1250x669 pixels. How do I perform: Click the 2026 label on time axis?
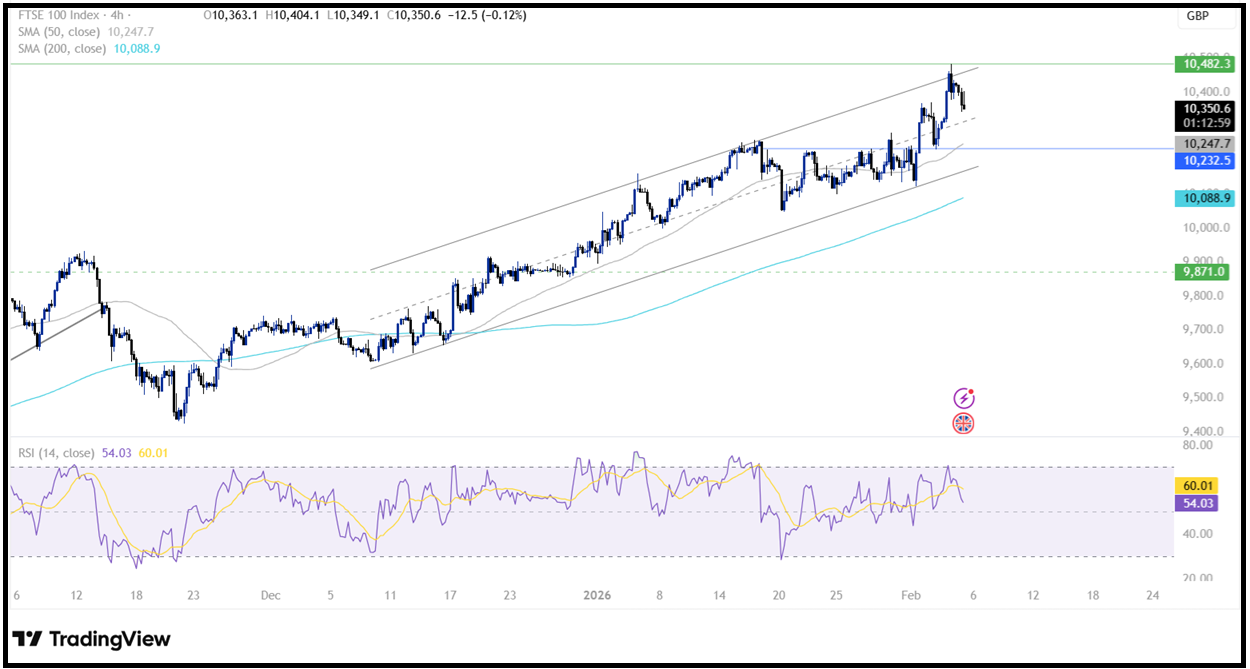click(x=597, y=595)
